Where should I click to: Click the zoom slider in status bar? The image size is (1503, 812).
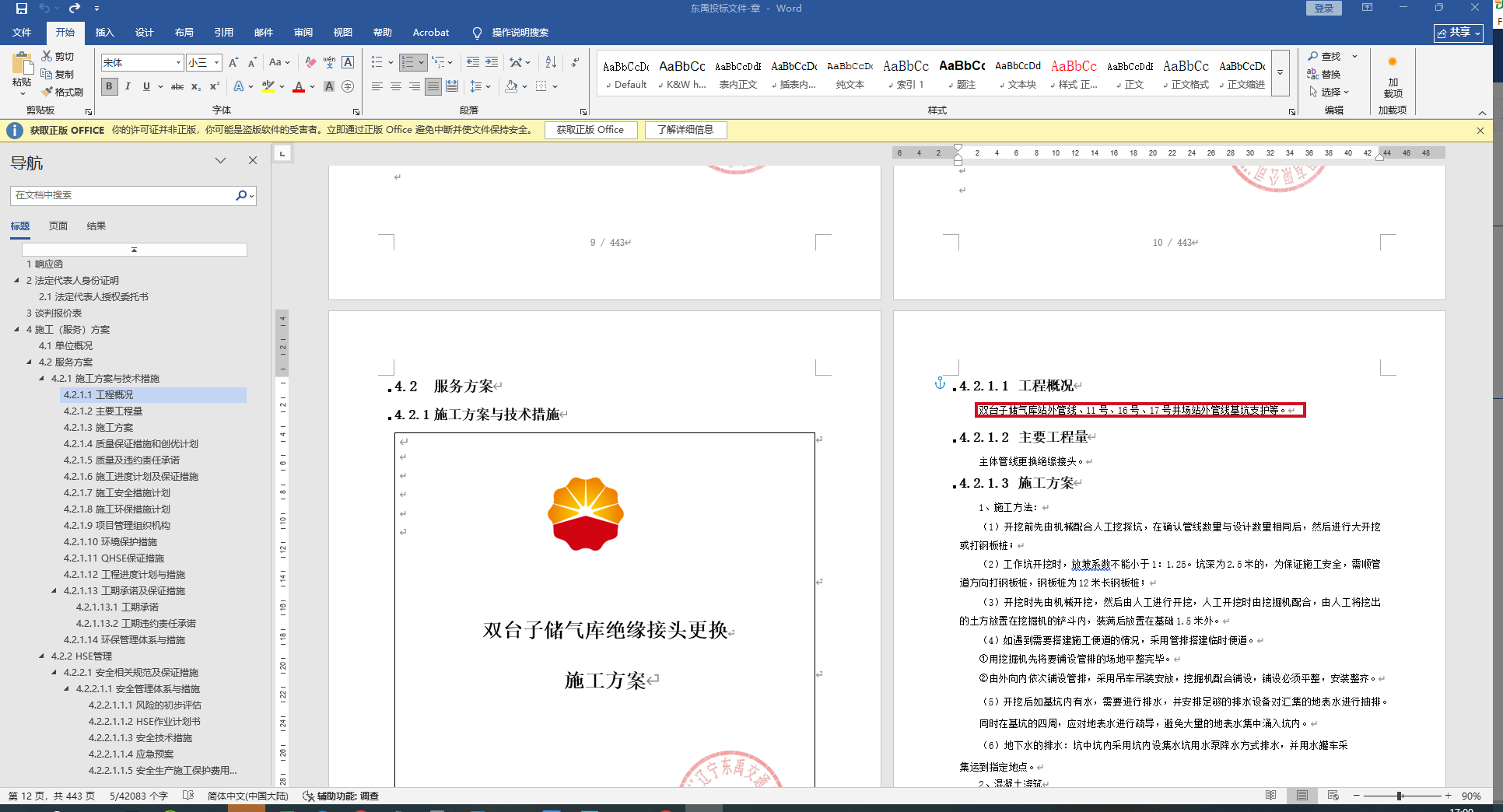1400,796
